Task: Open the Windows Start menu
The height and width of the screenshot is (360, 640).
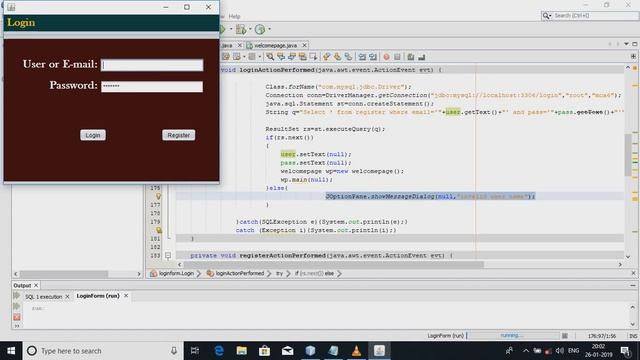Action: 11,351
